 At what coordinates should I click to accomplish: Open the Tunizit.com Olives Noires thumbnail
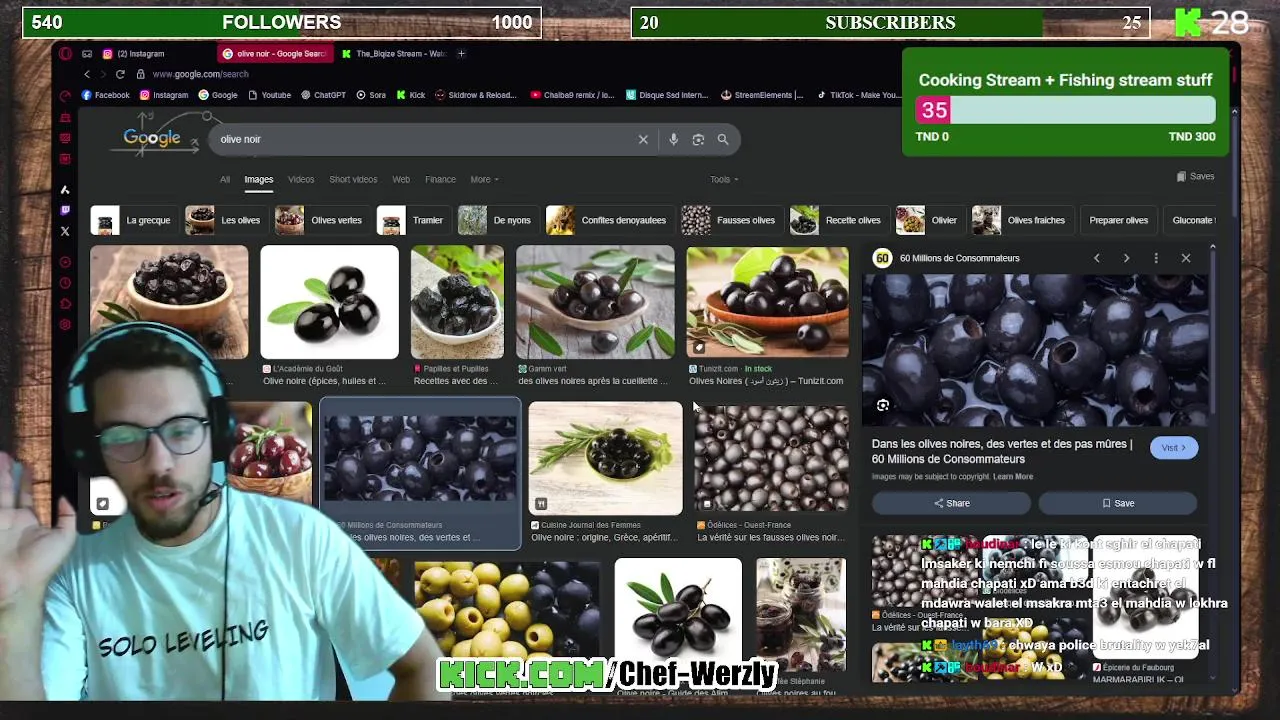[x=767, y=303]
